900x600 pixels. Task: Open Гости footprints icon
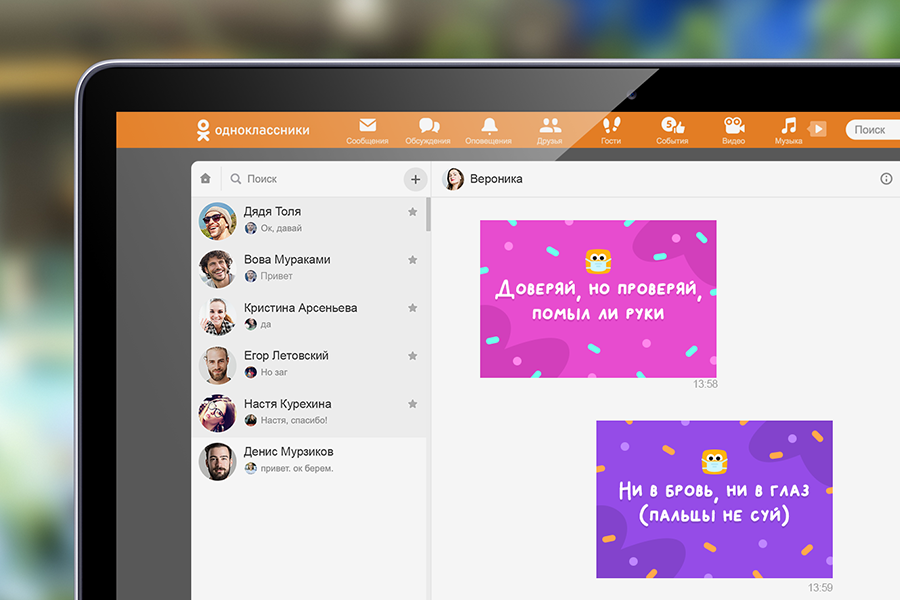pyautogui.click(x=611, y=125)
